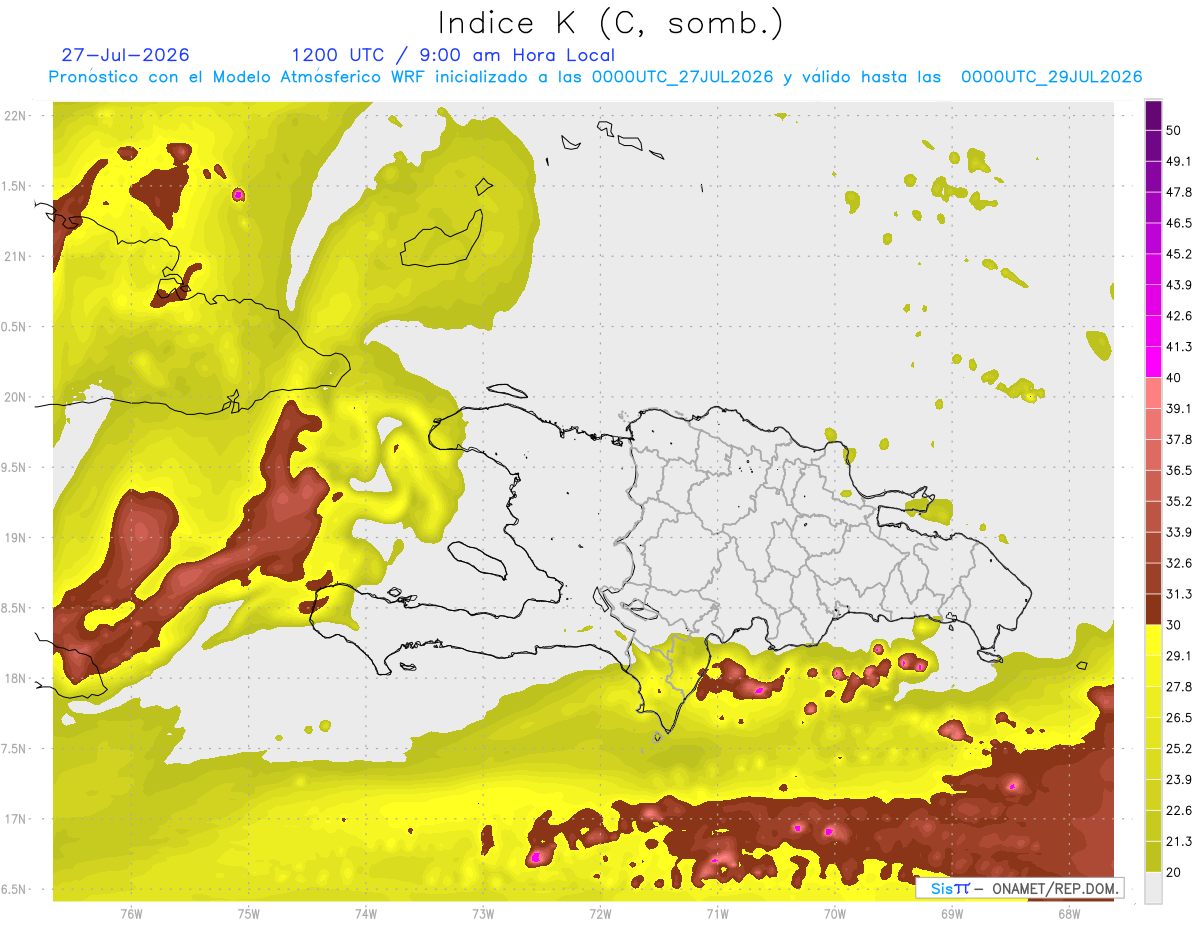
Task: Click the color bar value '50'
Action: tap(1175, 130)
